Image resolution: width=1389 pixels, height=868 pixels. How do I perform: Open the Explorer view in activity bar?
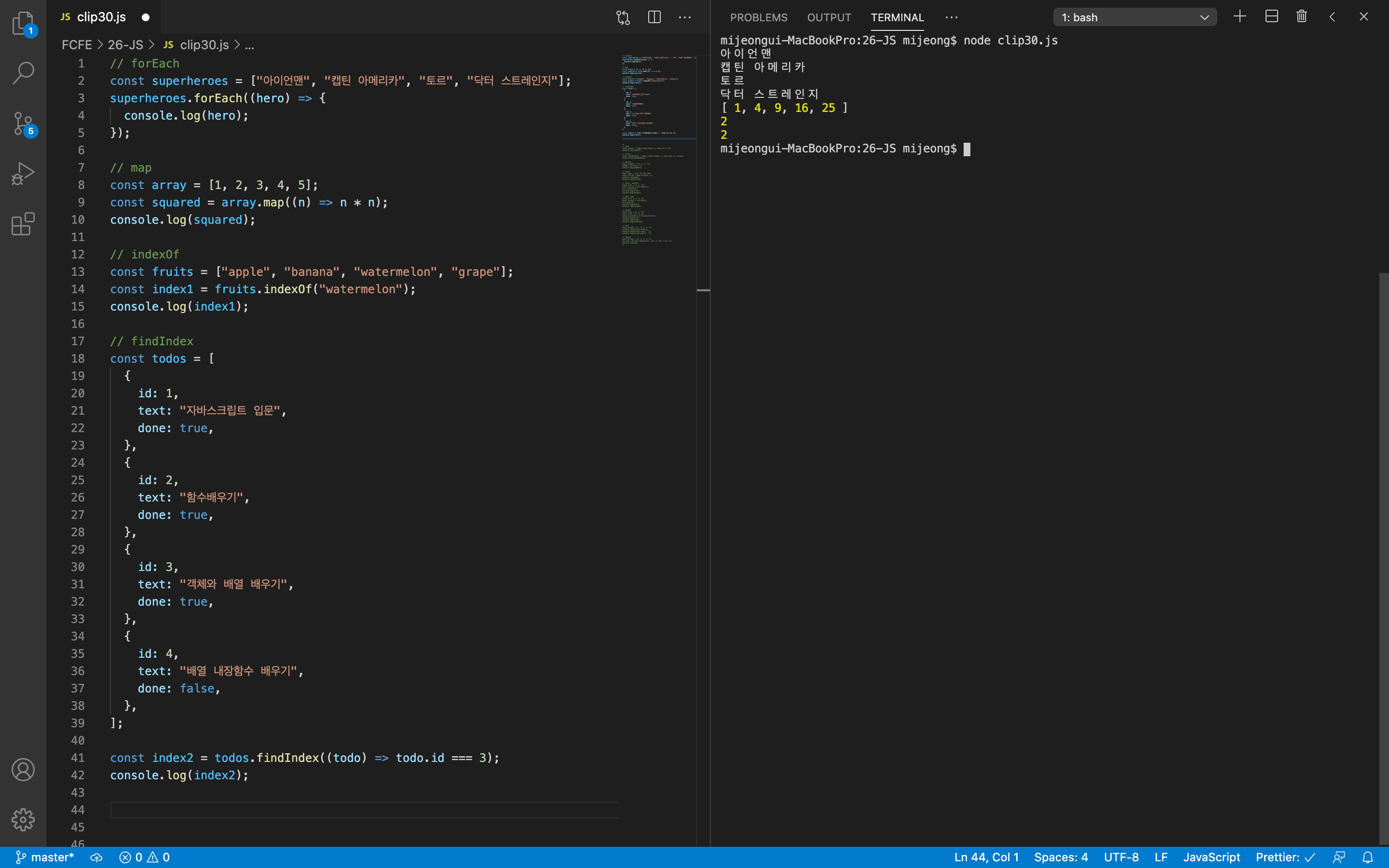click(x=23, y=23)
